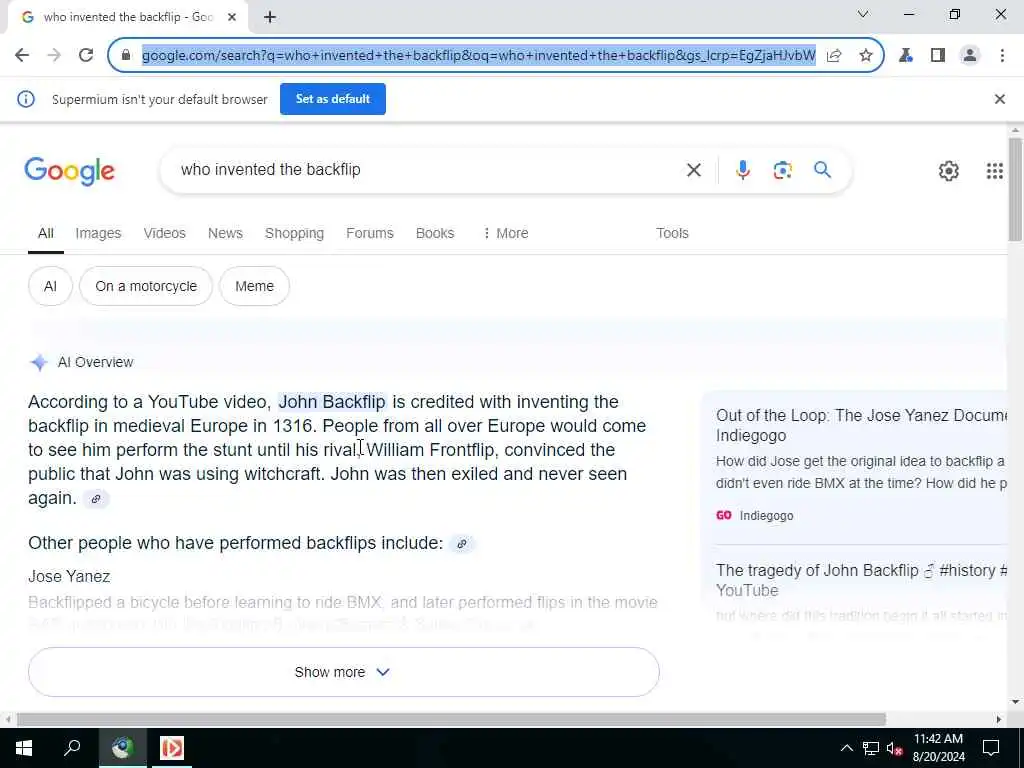Viewport: 1024px width, 768px height.
Task: Switch to Images results tab
Action: tap(98, 233)
